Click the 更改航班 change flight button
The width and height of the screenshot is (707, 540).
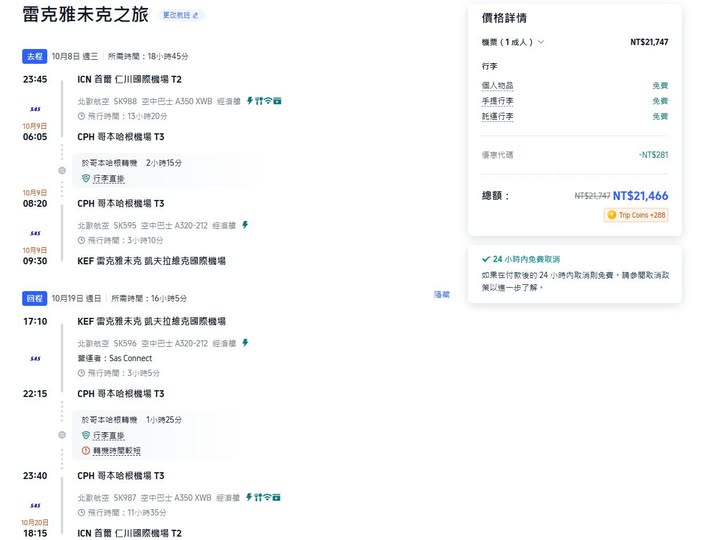(181, 16)
